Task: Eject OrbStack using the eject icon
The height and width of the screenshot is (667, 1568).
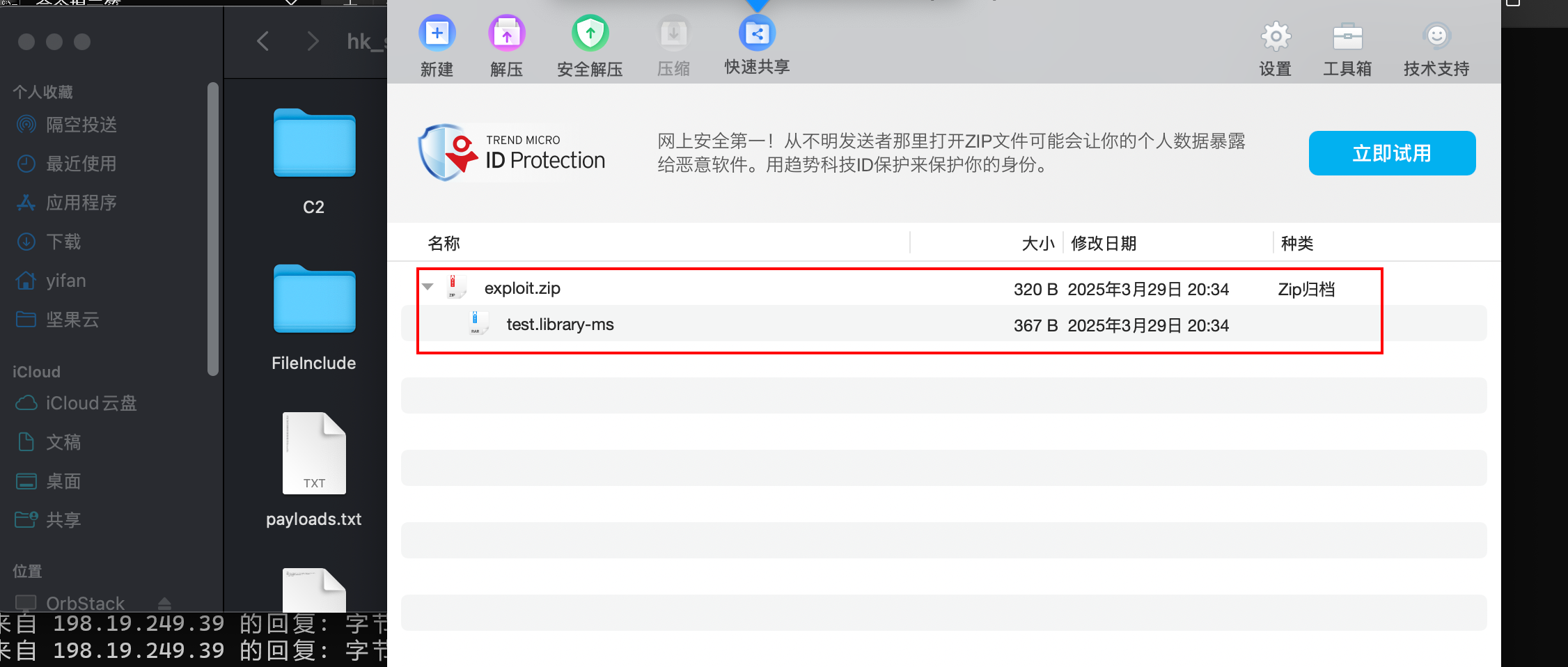Action: (x=164, y=603)
